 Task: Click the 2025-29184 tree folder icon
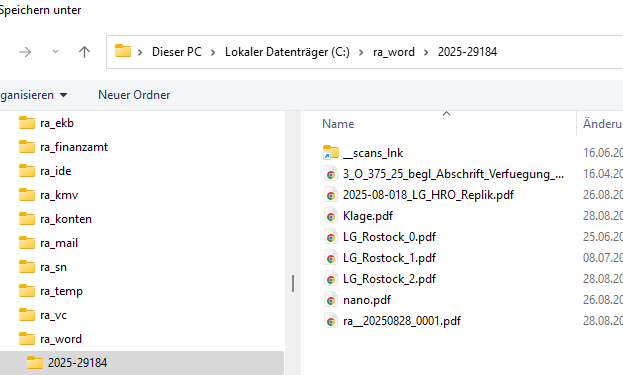pos(35,362)
